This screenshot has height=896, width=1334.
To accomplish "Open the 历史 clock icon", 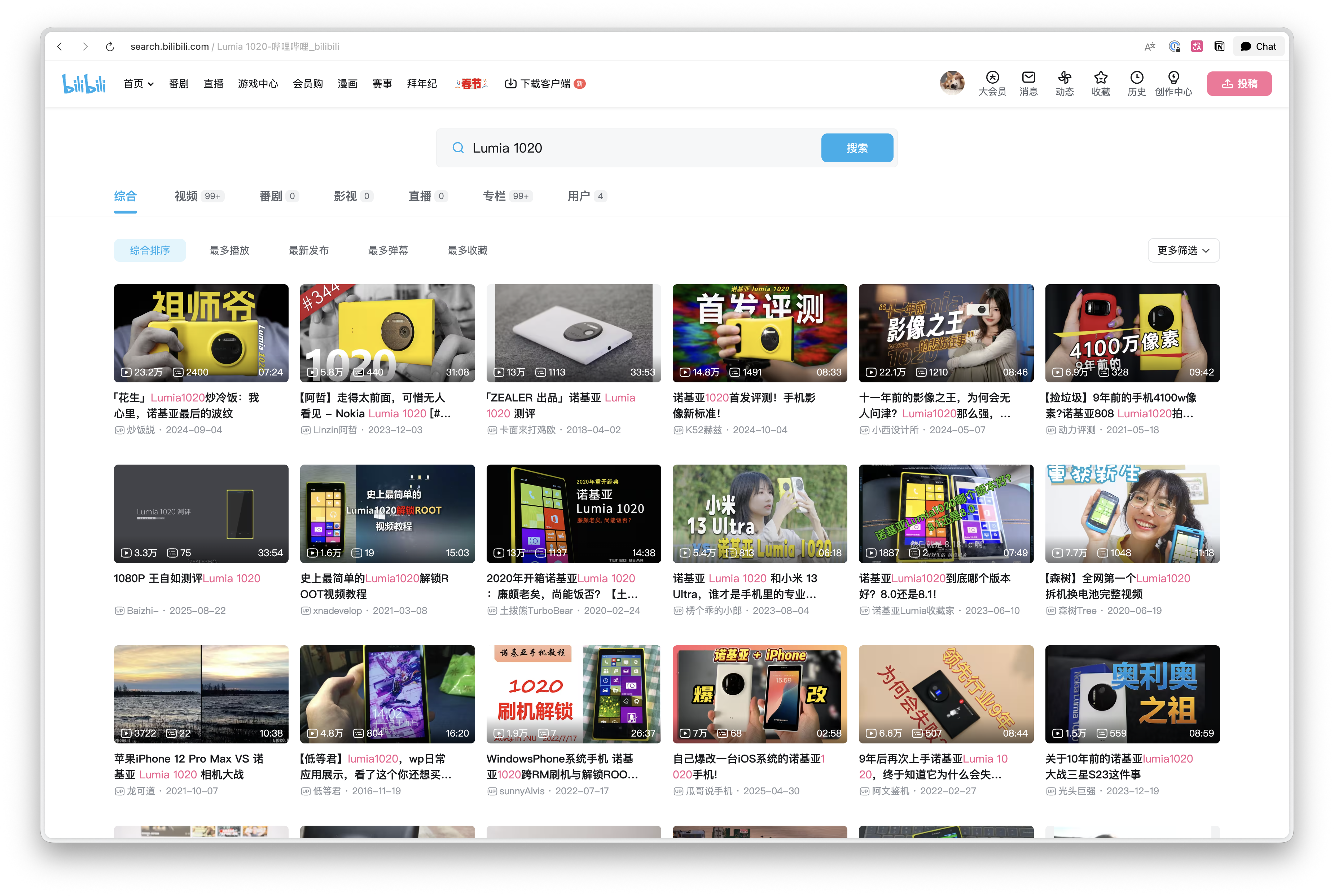I will [1136, 78].
